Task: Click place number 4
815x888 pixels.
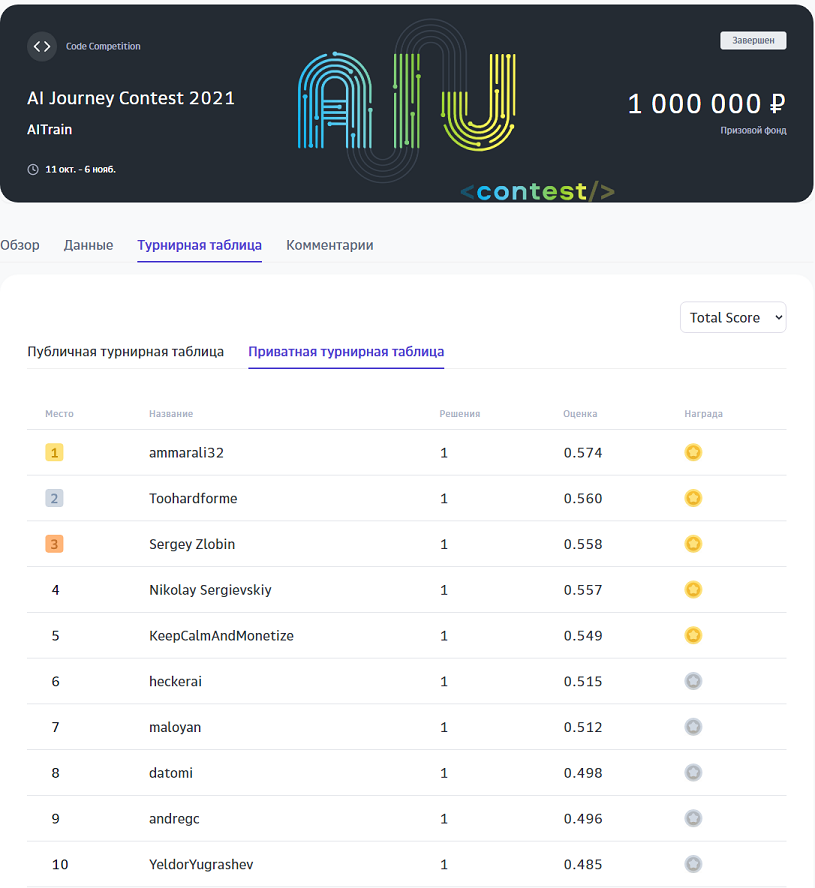Action: [x=56, y=590]
